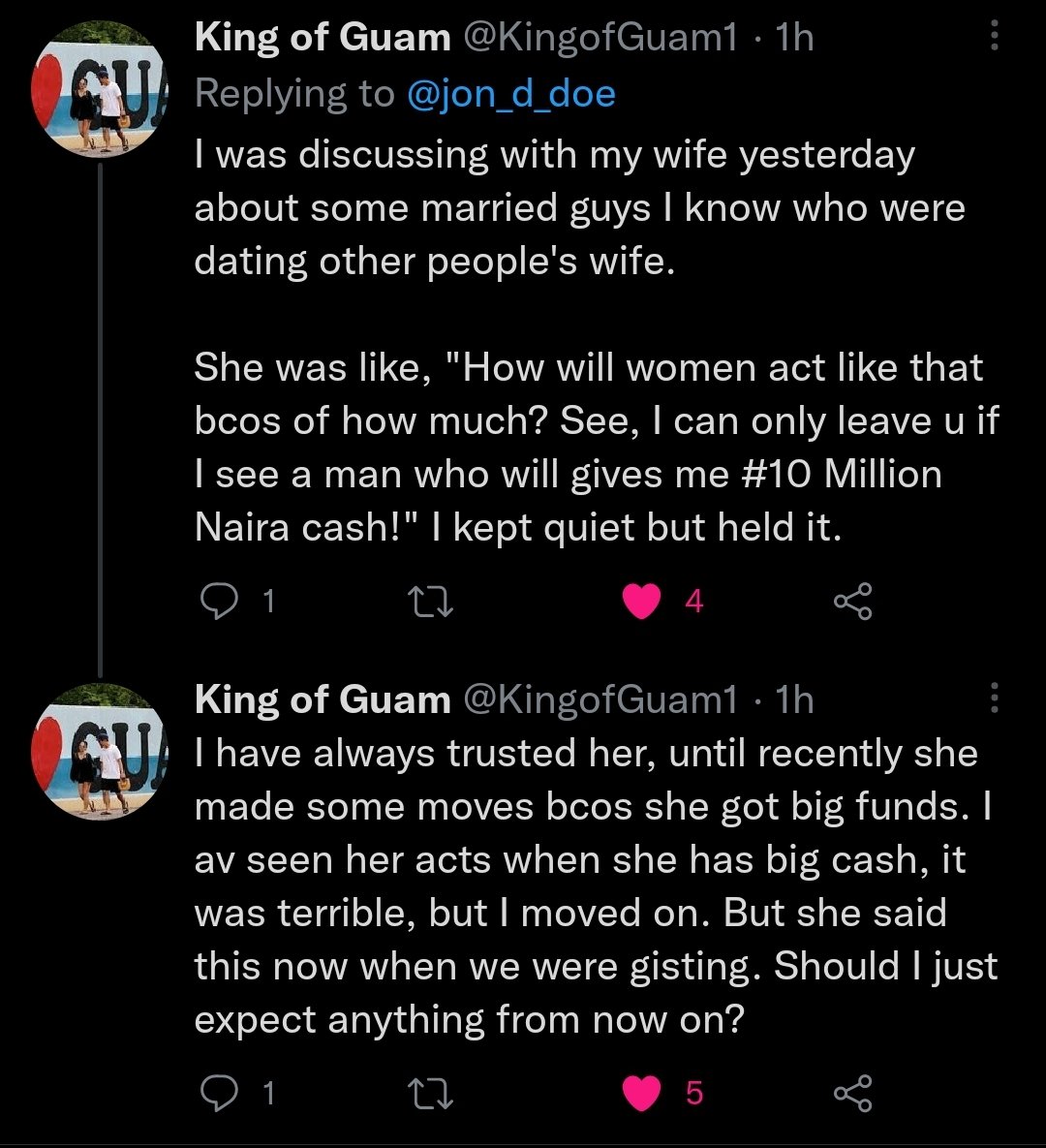Open first tweet 1h timestamp
1046x1148 pixels.
coord(794,38)
